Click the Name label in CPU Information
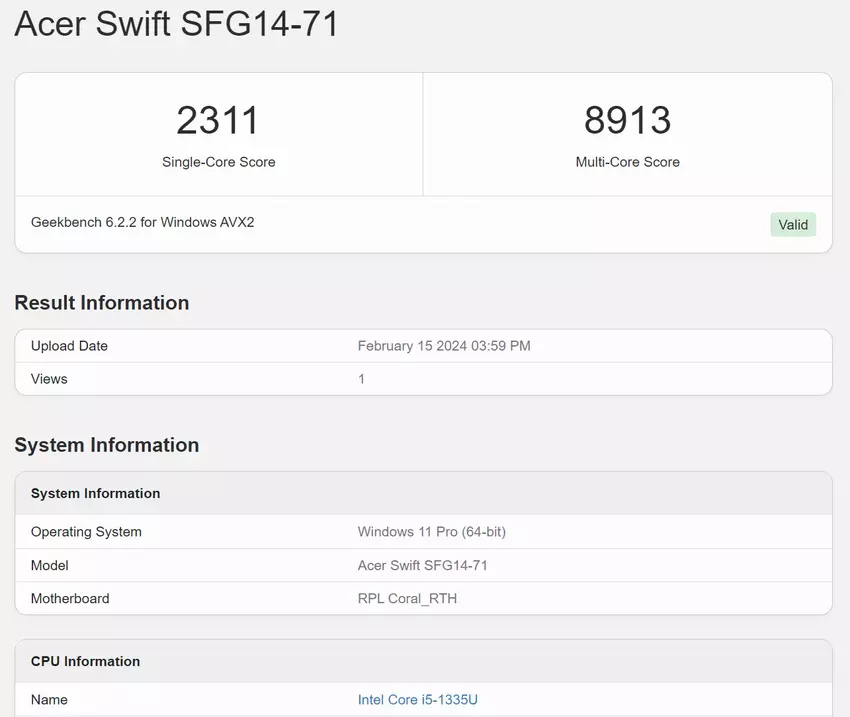Viewport: 850px width, 717px height. tap(49, 700)
